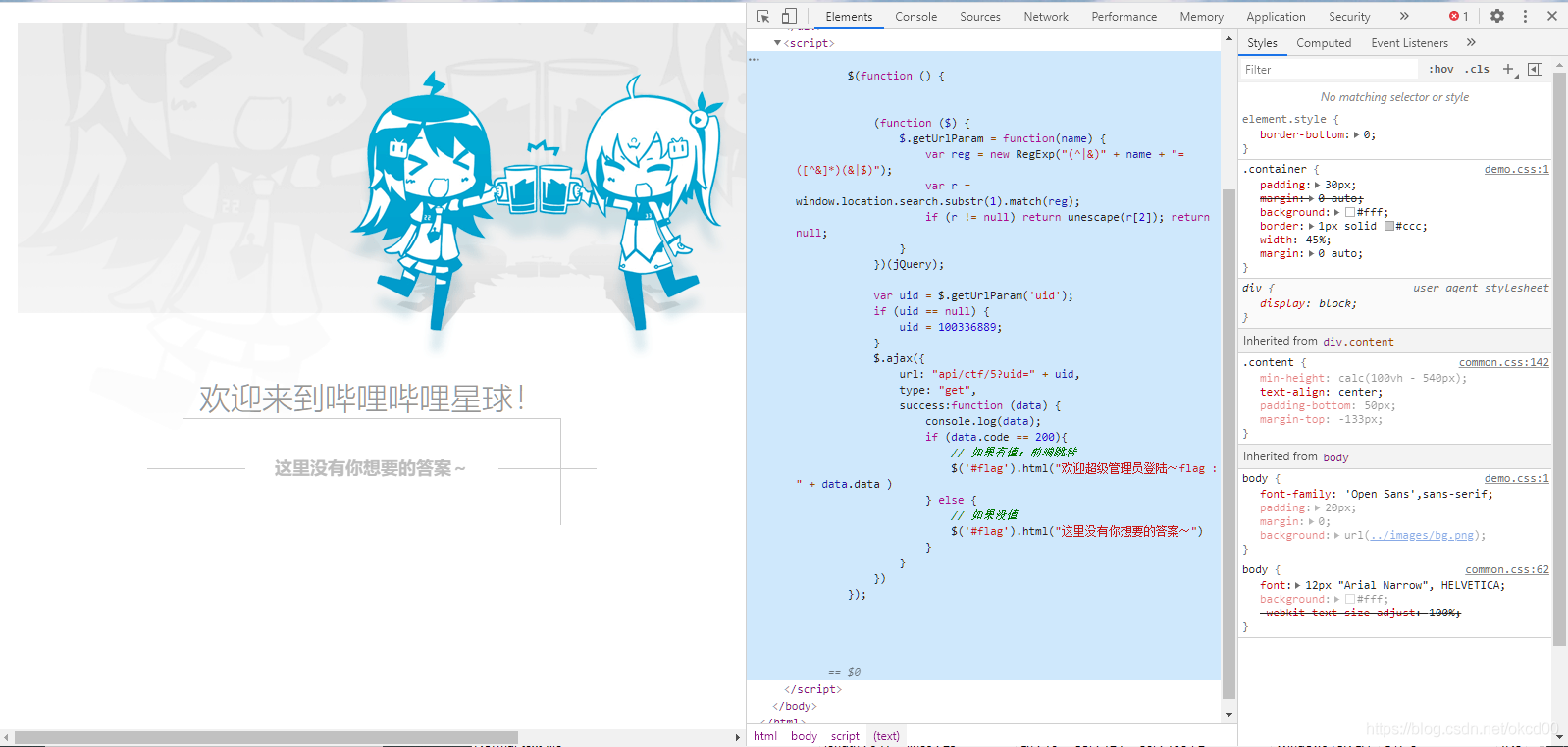Select (text) in DOM breadcrumb bar
Image resolution: width=1568 pixels, height=747 pixels.
[x=886, y=736]
